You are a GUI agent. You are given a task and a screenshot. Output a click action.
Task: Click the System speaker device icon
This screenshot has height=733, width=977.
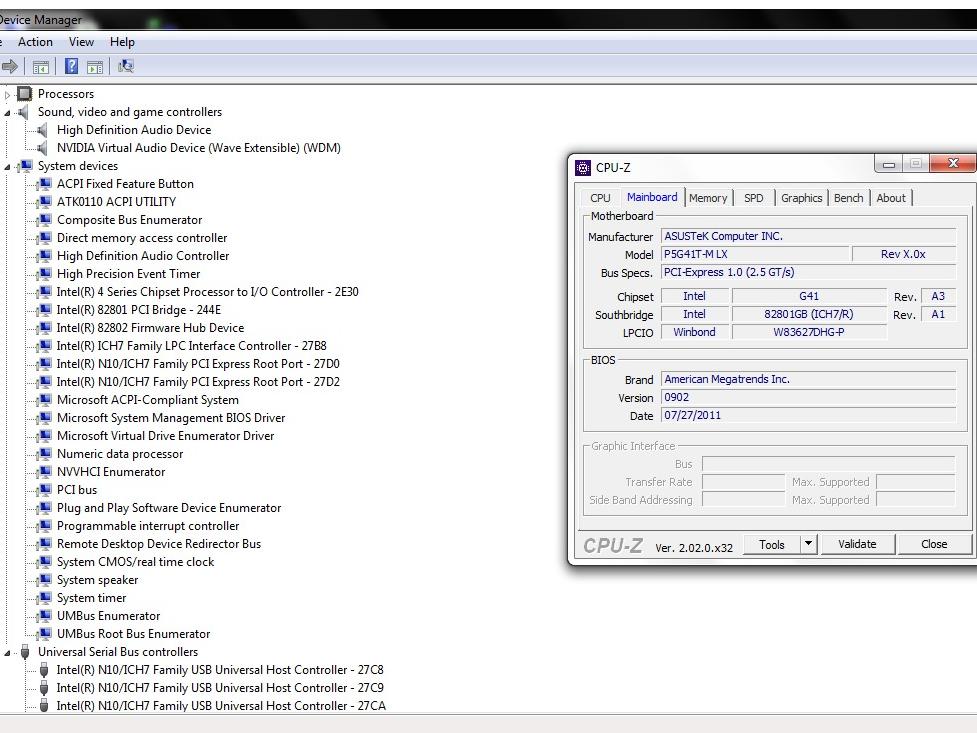pos(44,580)
